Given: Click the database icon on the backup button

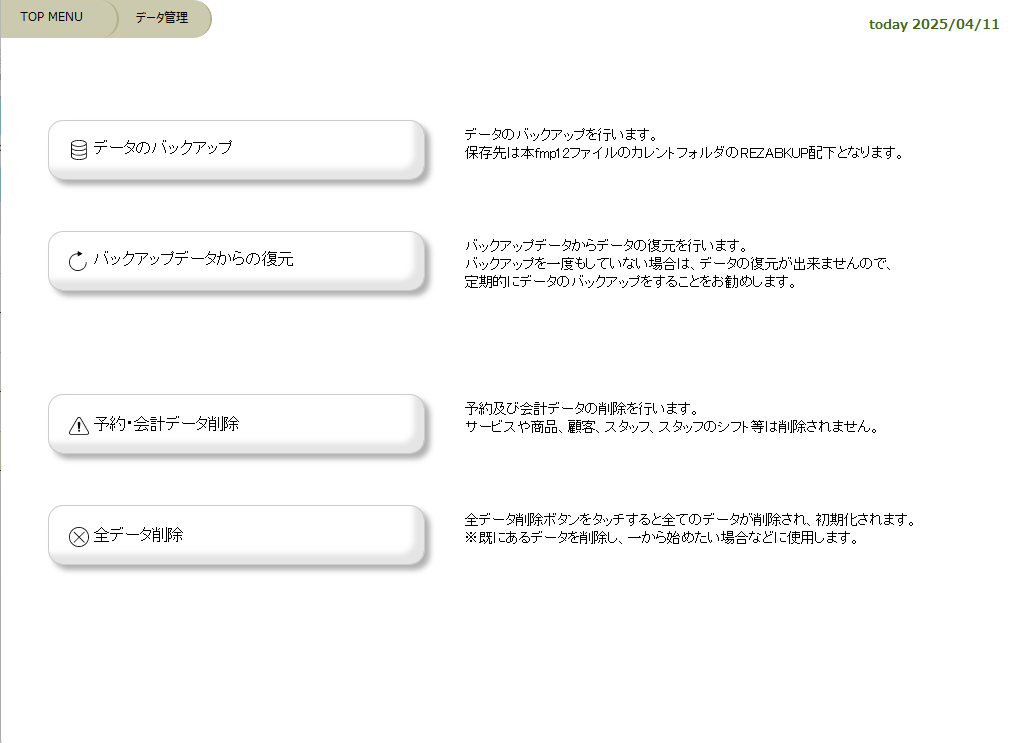Looking at the screenshot, I should pyautogui.click(x=78, y=150).
